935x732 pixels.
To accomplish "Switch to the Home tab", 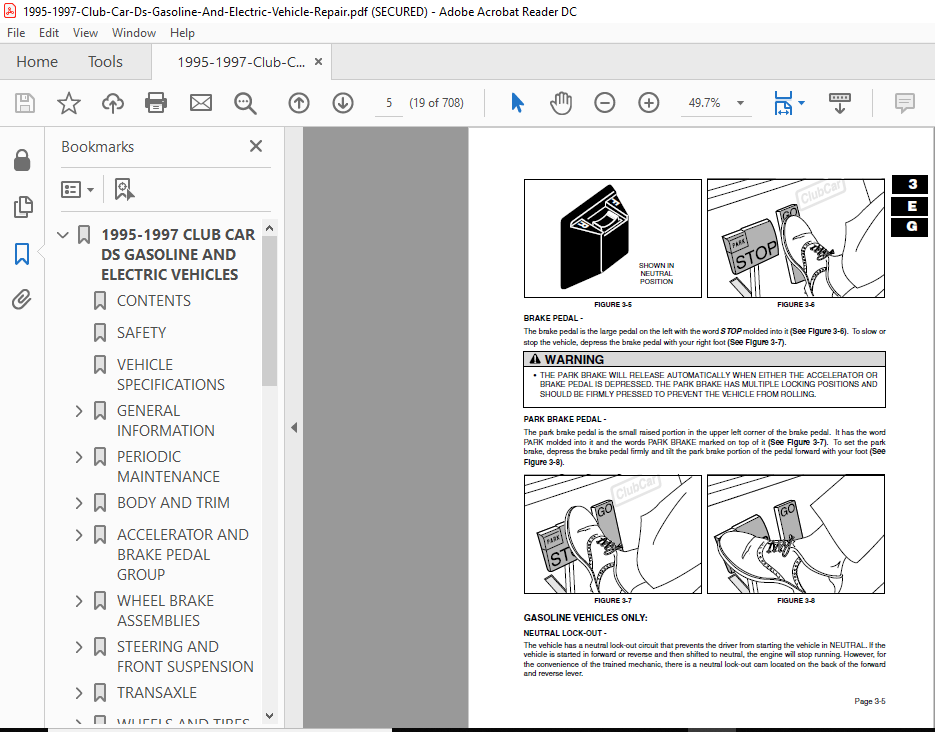I will (x=37, y=61).
